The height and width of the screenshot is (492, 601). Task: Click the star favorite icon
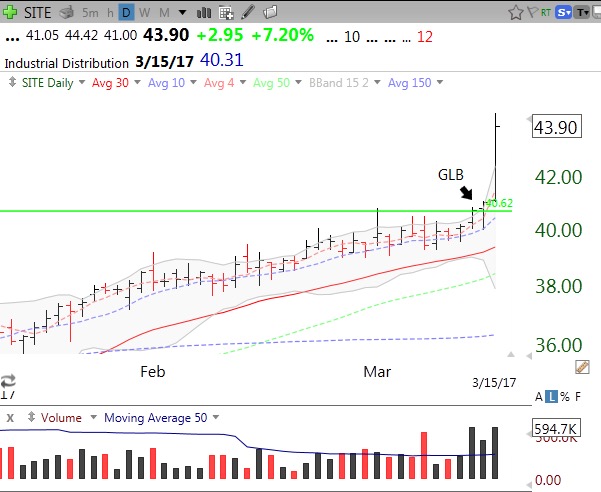[x=516, y=13]
